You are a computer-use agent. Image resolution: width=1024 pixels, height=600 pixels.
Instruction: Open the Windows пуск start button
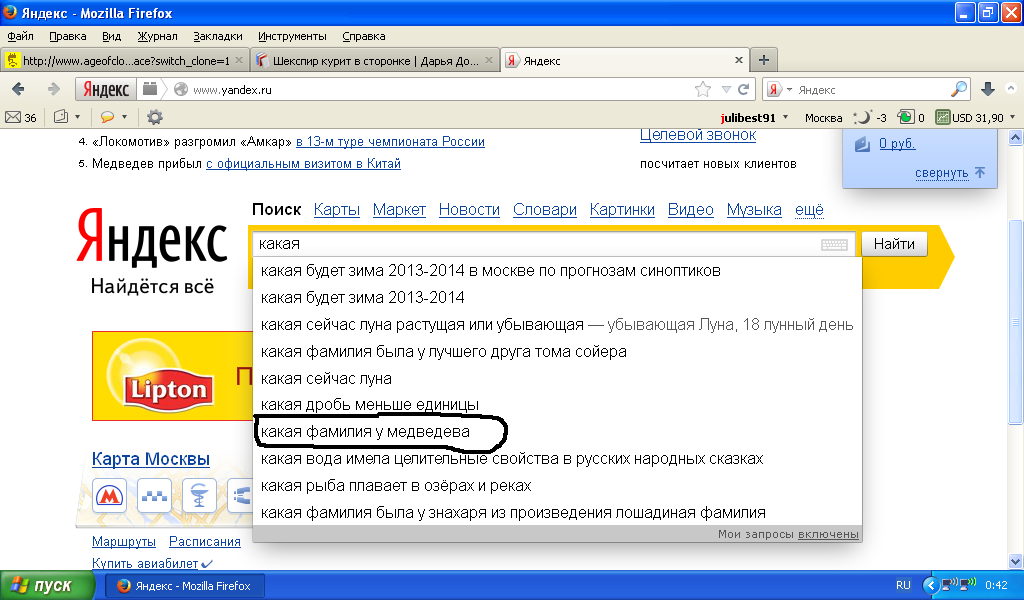[x=47, y=586]
